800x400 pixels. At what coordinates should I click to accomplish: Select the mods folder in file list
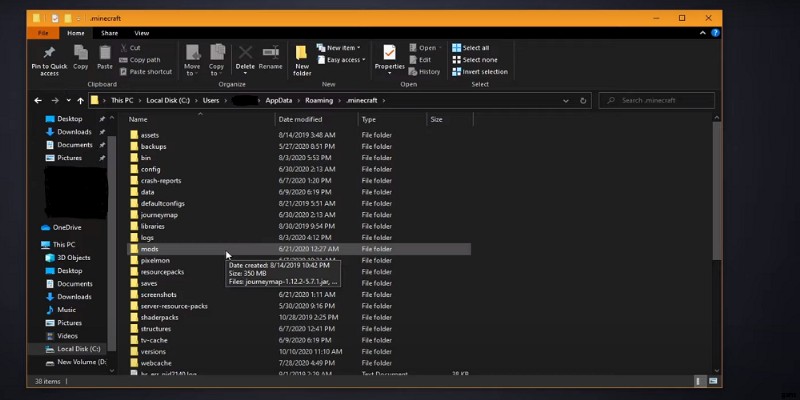tap(149, 248)
